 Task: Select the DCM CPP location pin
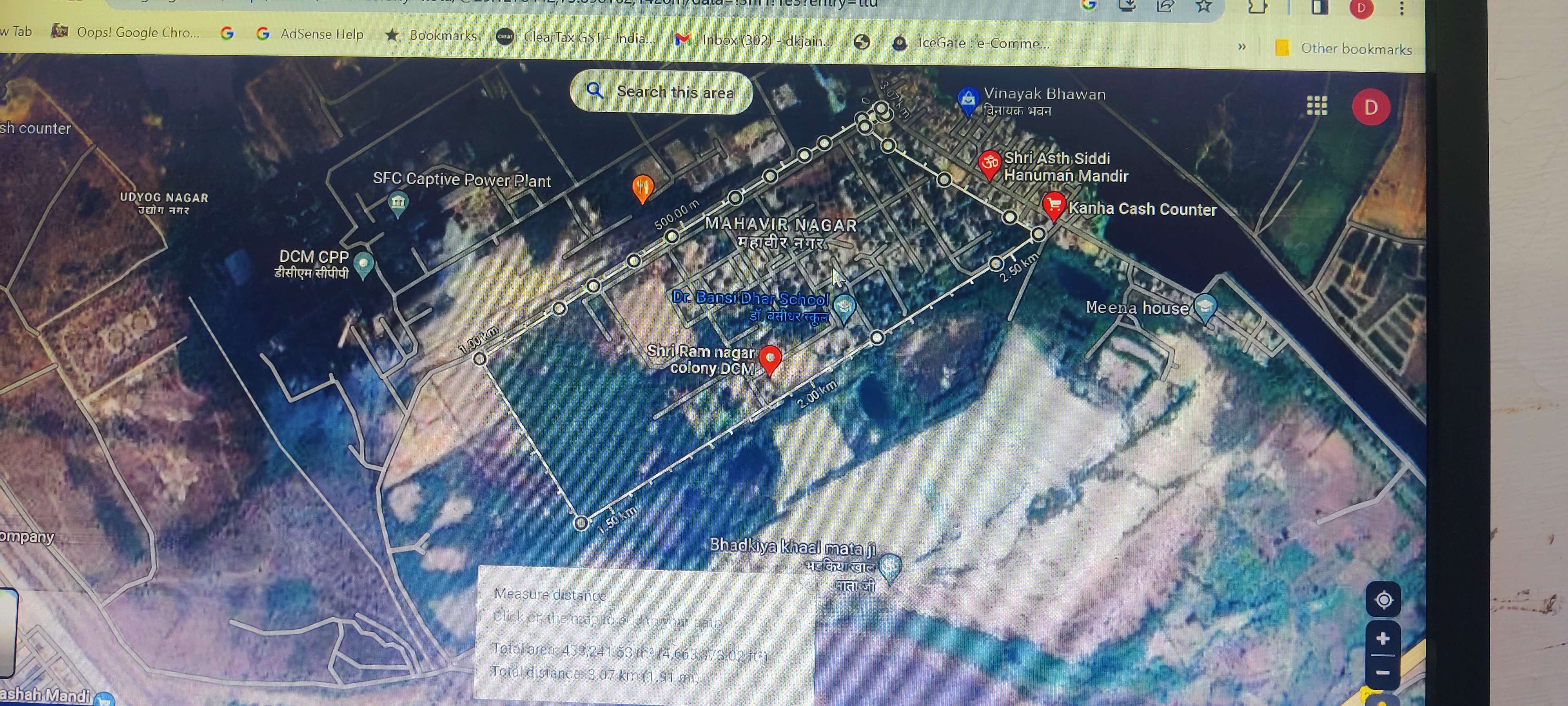click(x=363, y=264)
